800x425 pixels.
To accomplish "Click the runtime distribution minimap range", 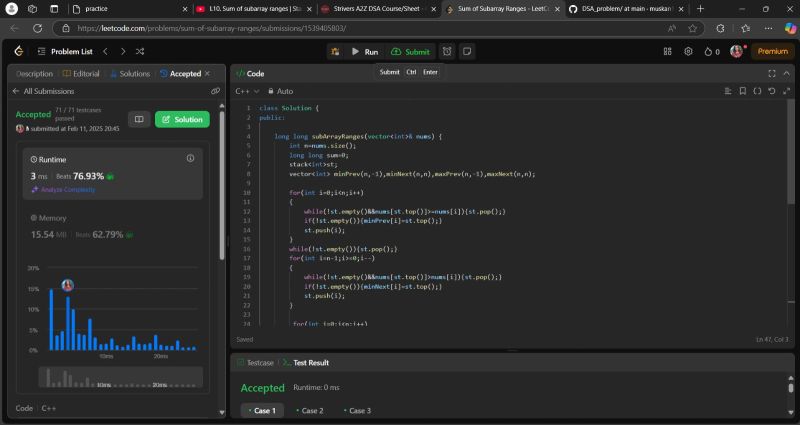I will click(x=121, y=378).
